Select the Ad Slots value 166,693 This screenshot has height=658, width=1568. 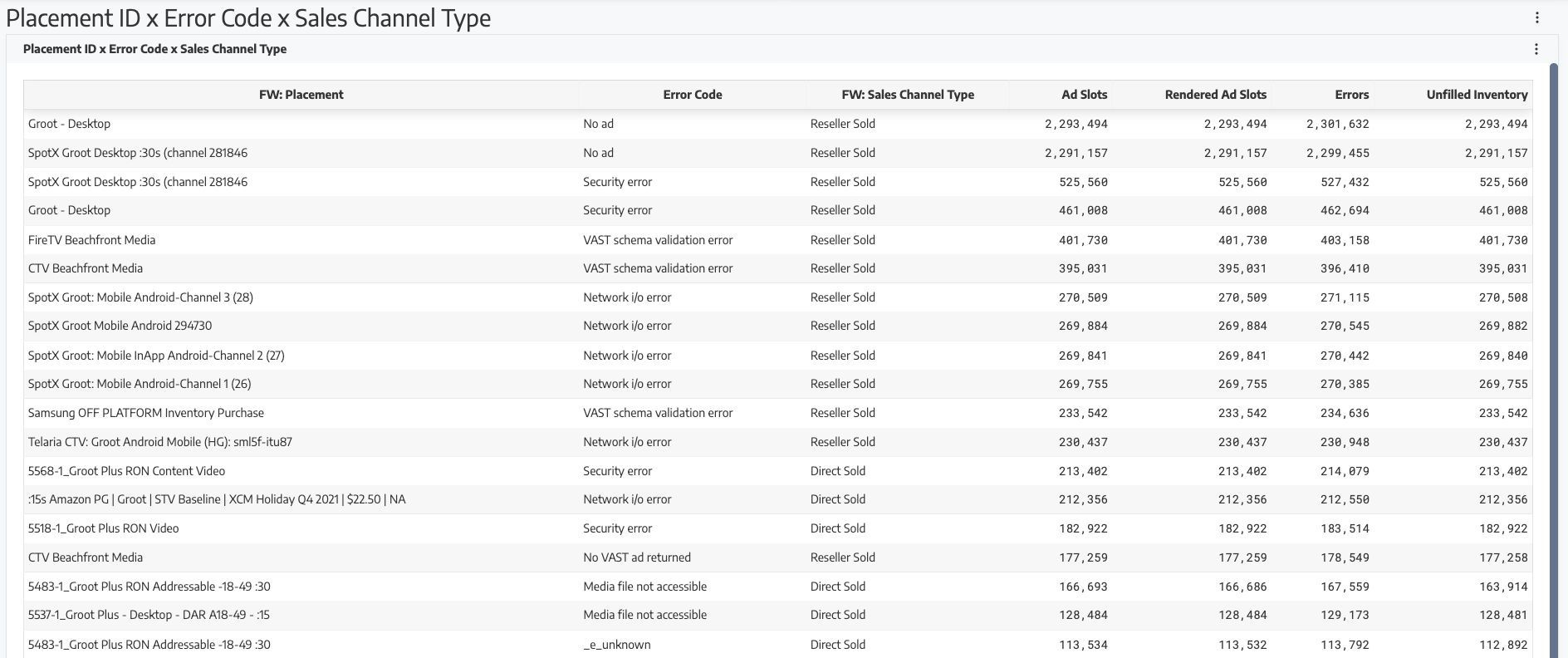point(1084,587)
